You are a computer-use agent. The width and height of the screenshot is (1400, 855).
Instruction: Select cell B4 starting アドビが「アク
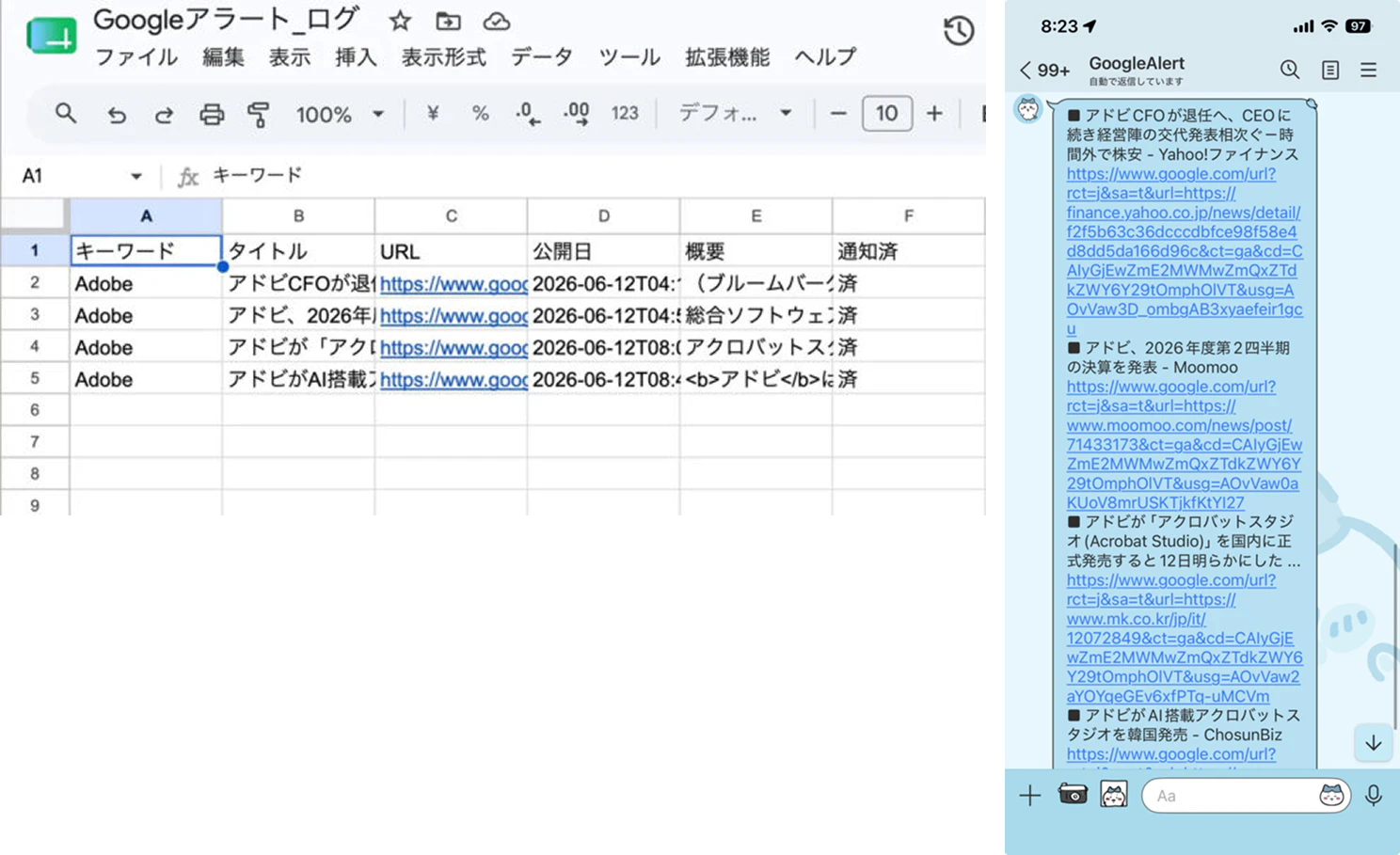298,347
